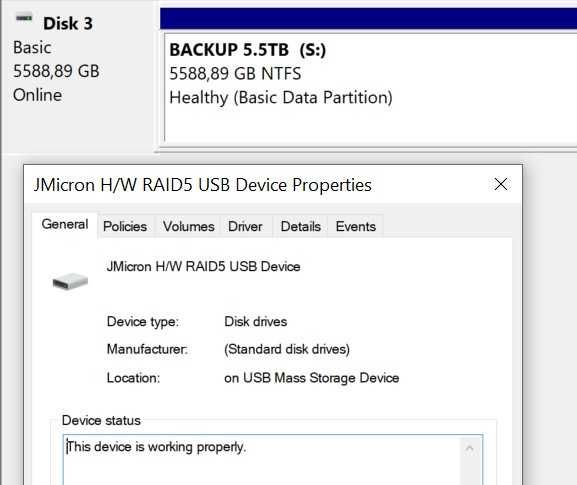Select the General tab
This screenshot has height=485, width=577.
click(65, 224)
